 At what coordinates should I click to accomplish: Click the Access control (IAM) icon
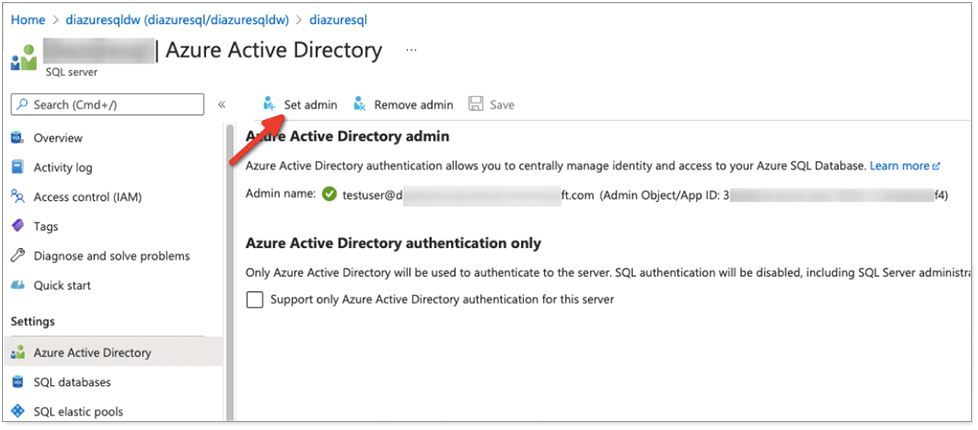tap(17, 197)
